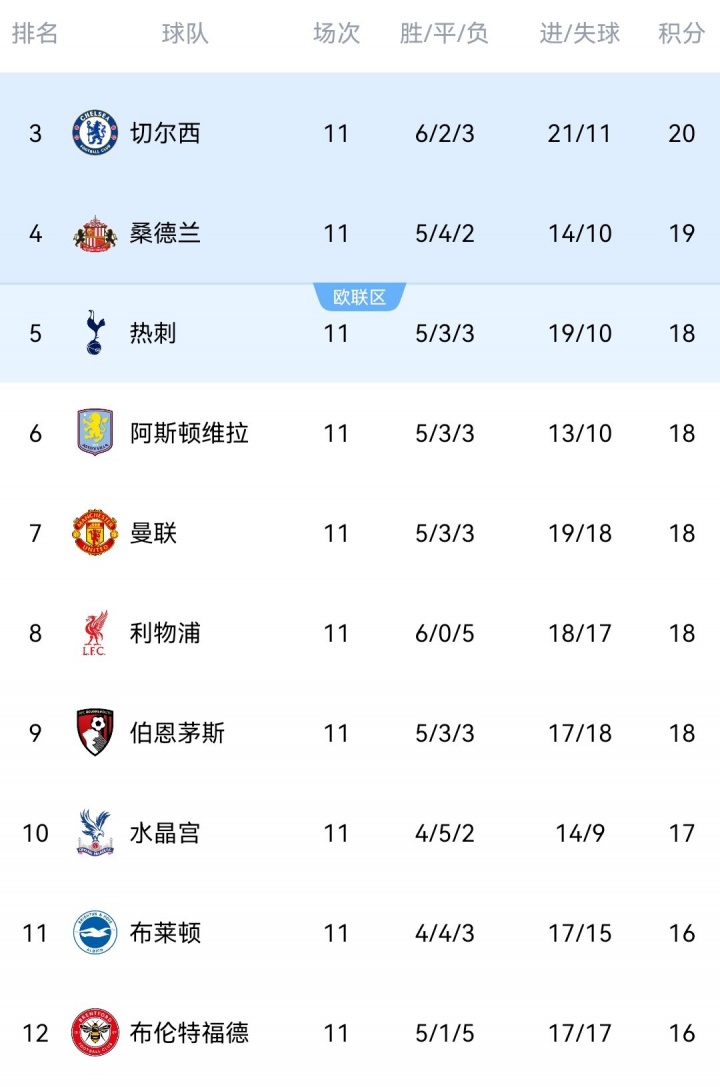The width and height of the screenshot is (720, 1087).
Task: Click the 排名 column header
Action: click(35, 33)
